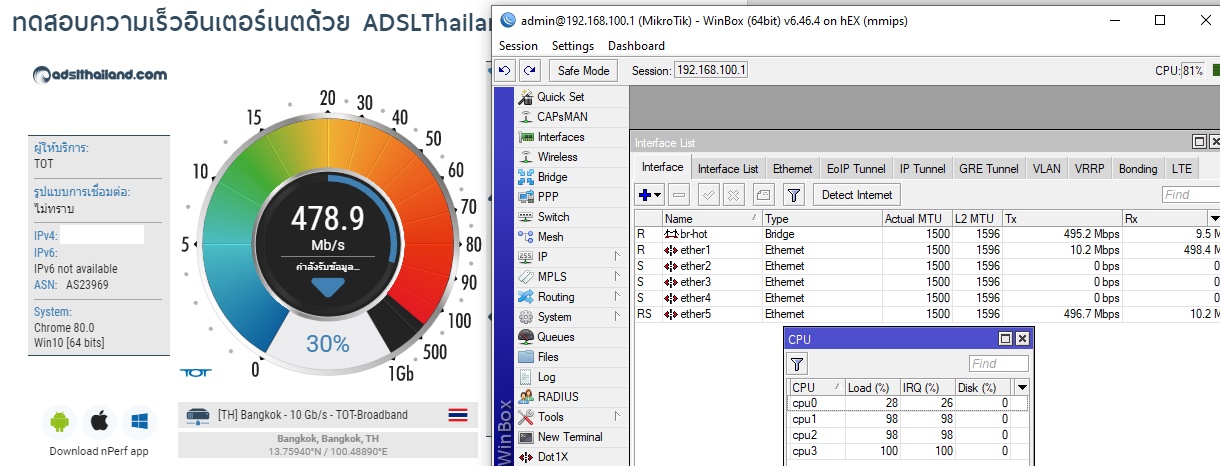Open PPP in the WinBox sidebar
Screen dimensions: 1220x466
[548, 197]
